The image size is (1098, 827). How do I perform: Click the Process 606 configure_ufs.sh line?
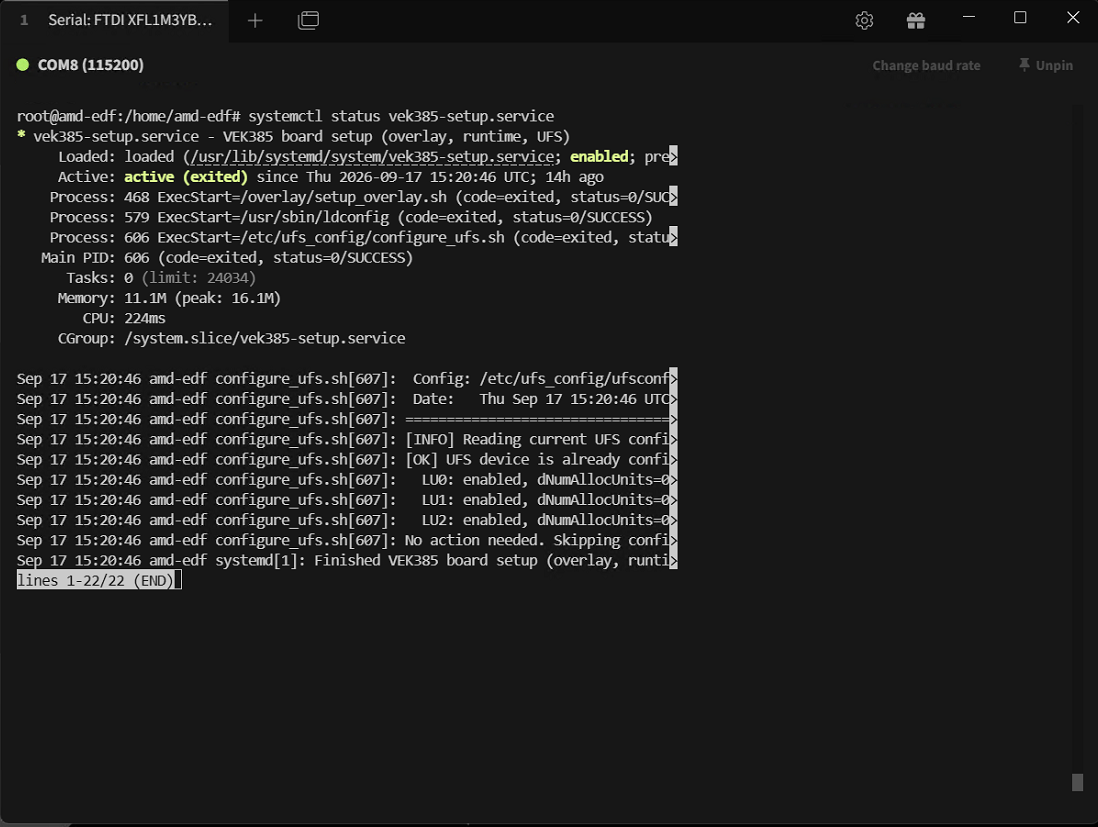tap(363, 237)
